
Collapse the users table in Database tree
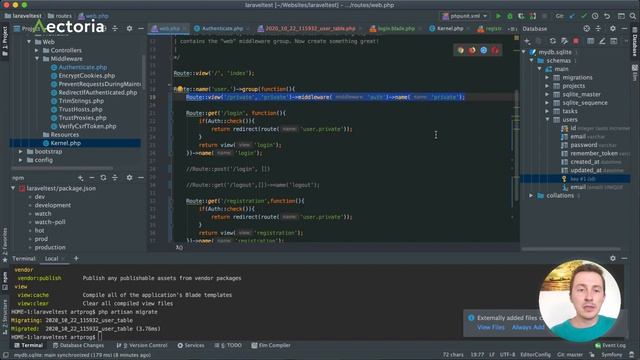(x=547, y=120)
